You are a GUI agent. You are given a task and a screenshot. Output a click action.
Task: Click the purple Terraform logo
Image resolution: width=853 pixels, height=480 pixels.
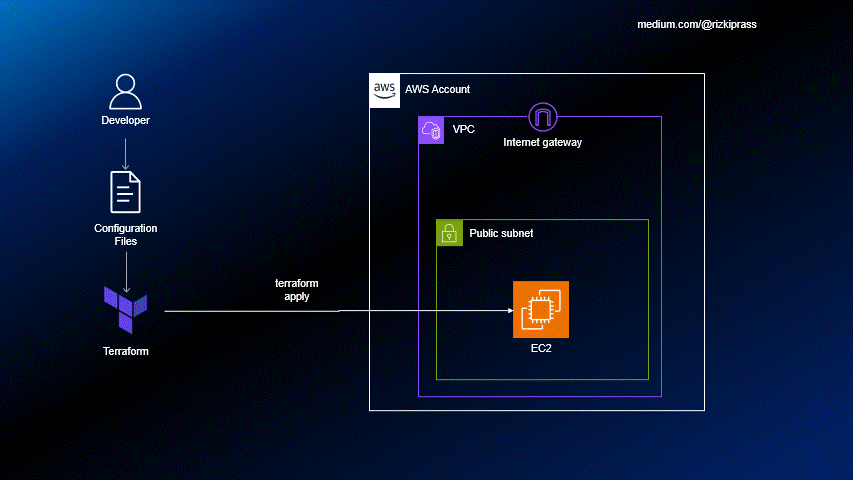126,310
